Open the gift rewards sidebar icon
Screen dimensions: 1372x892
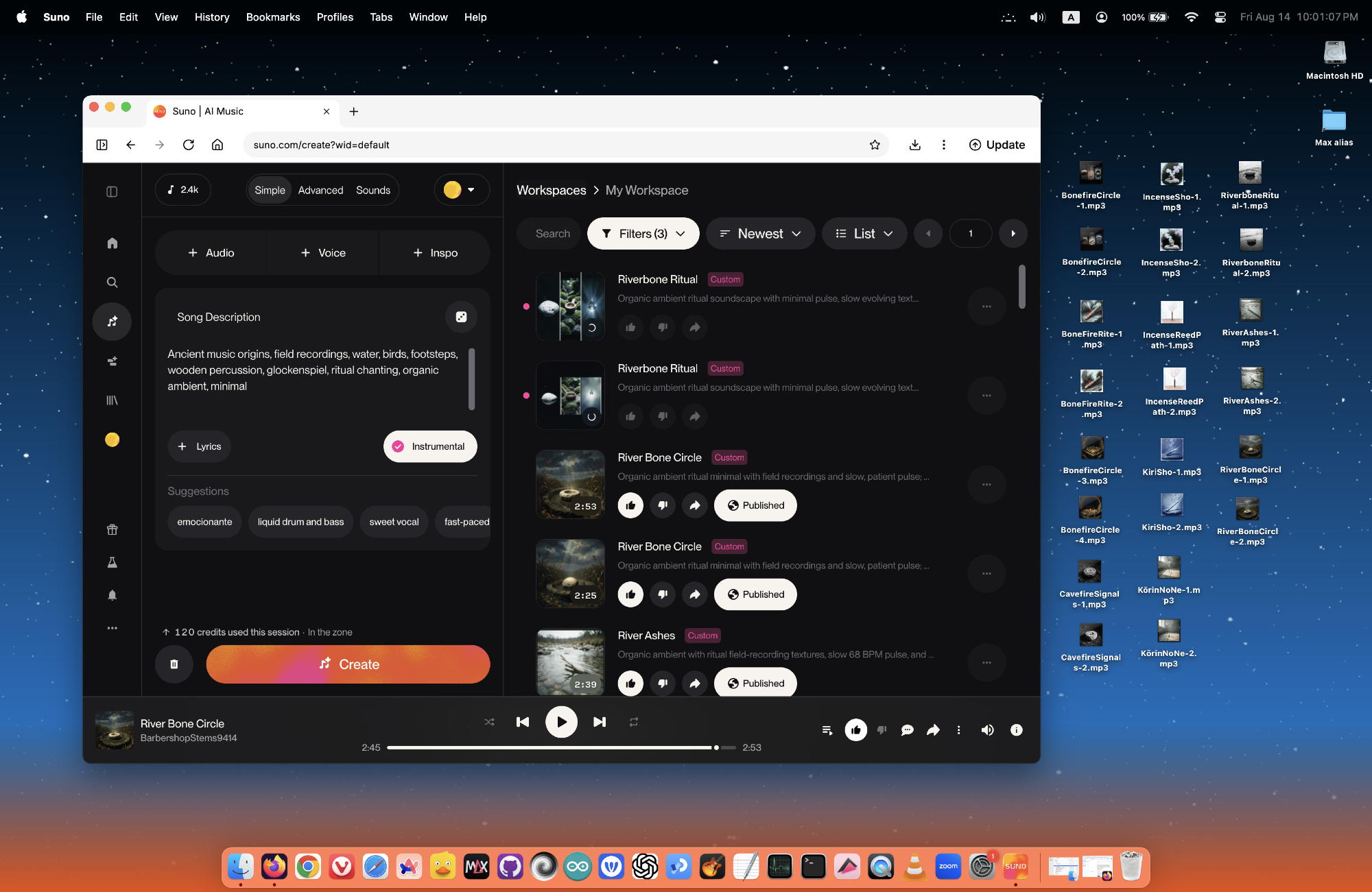(112, 529)
